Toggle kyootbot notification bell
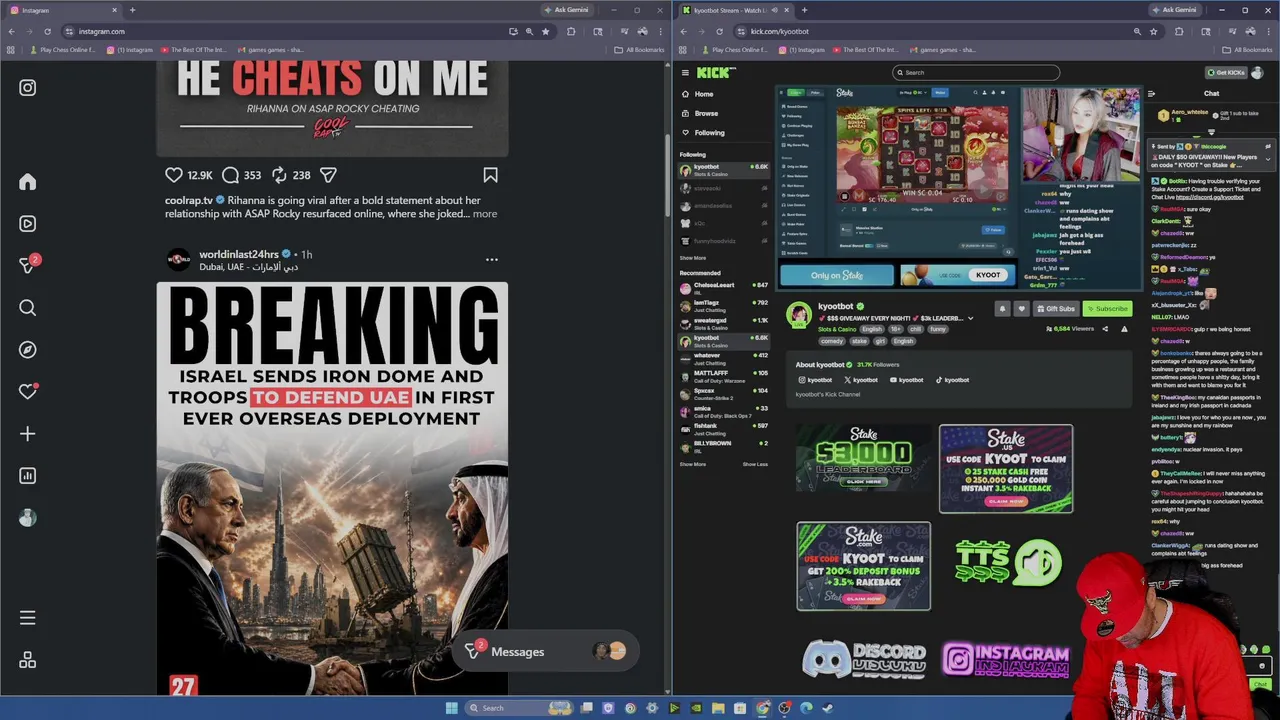 click(1002, 309)
